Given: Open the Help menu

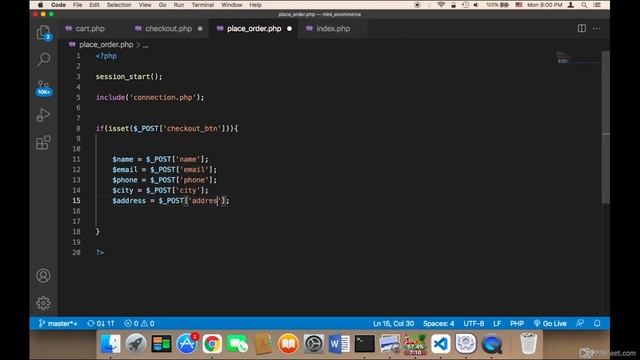Looking at the screenshot, I should (x=255, y=5).
